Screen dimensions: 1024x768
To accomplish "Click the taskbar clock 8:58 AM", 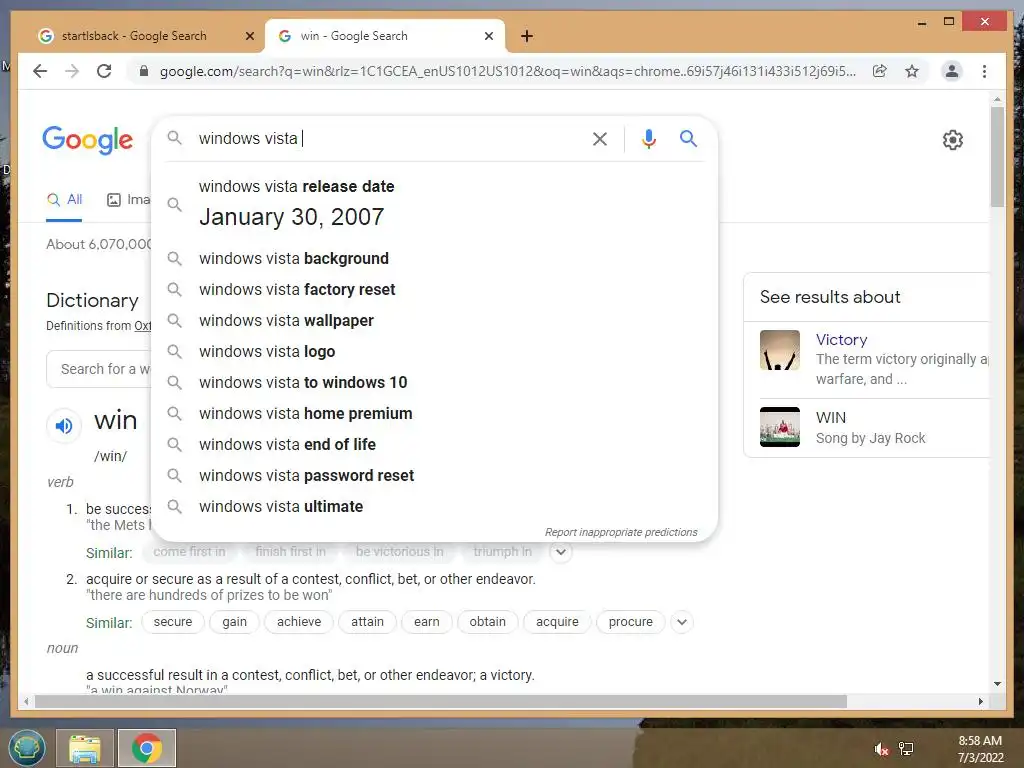I will (x=980, y=741).
